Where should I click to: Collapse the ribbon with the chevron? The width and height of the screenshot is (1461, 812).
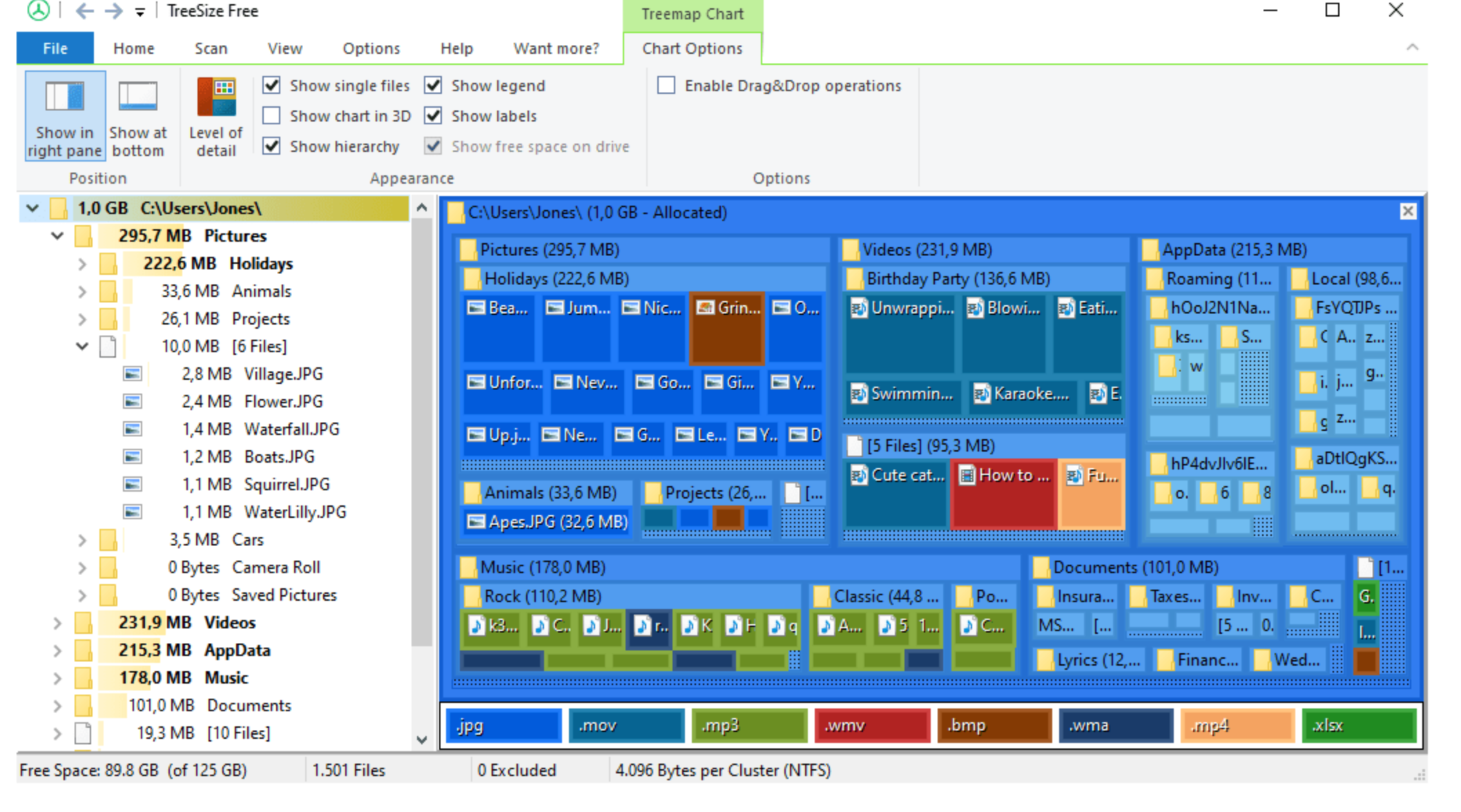tap(1412, 48)
